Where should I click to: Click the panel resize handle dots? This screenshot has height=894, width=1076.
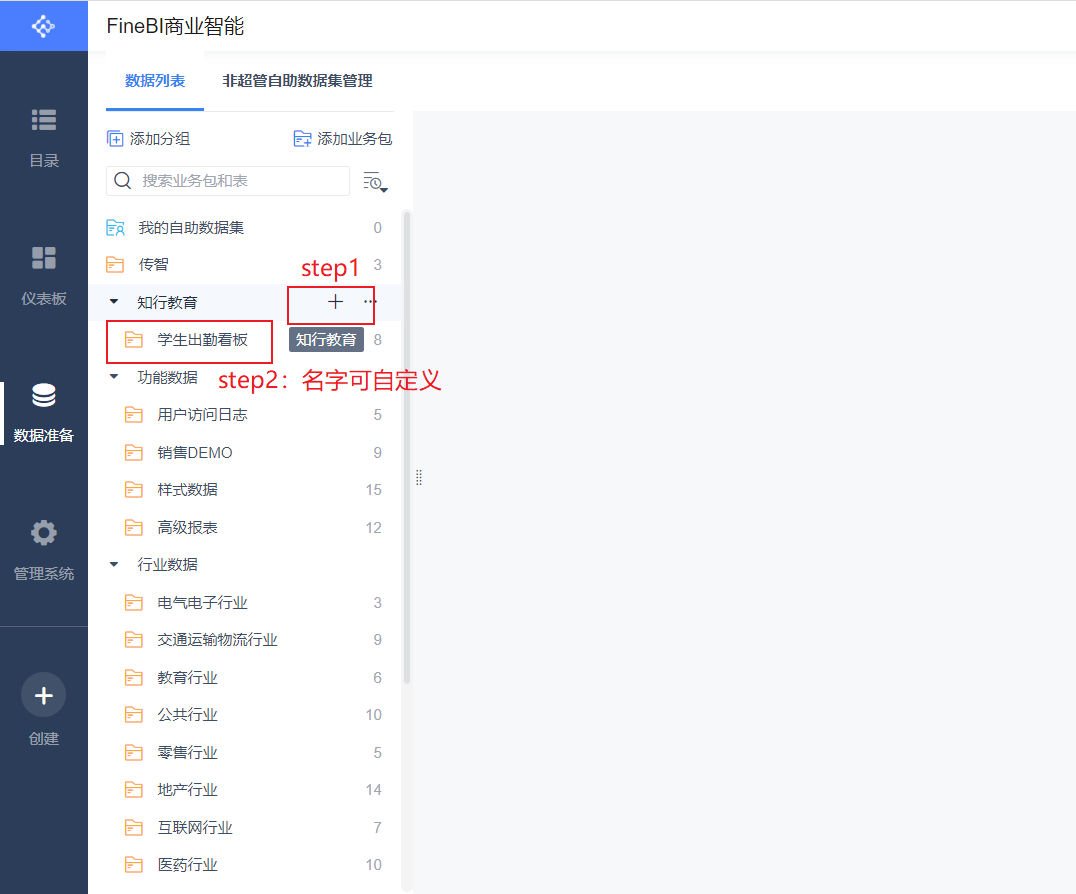(x=419, y=478)
